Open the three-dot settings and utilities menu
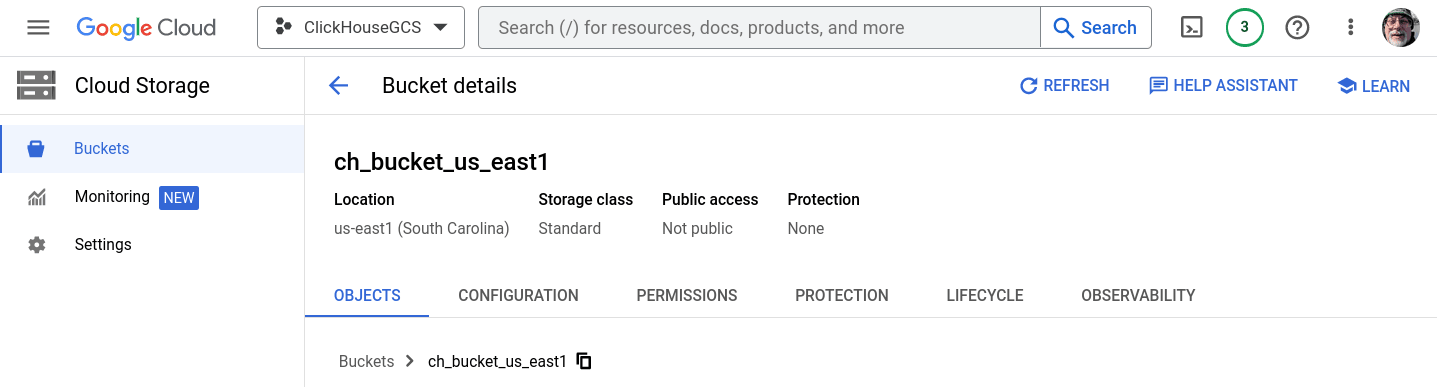Image resolution: width=1437 pixels, height=387 pixels. click(1350, 28)
